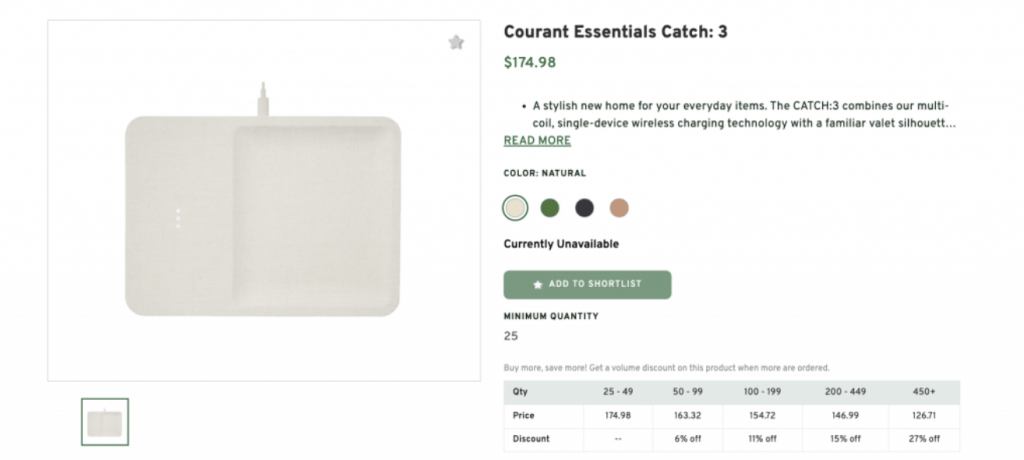Click the 450+ quantity column header
The height and width of the screenshot is (460, 1024).
(x=924, y=392)
